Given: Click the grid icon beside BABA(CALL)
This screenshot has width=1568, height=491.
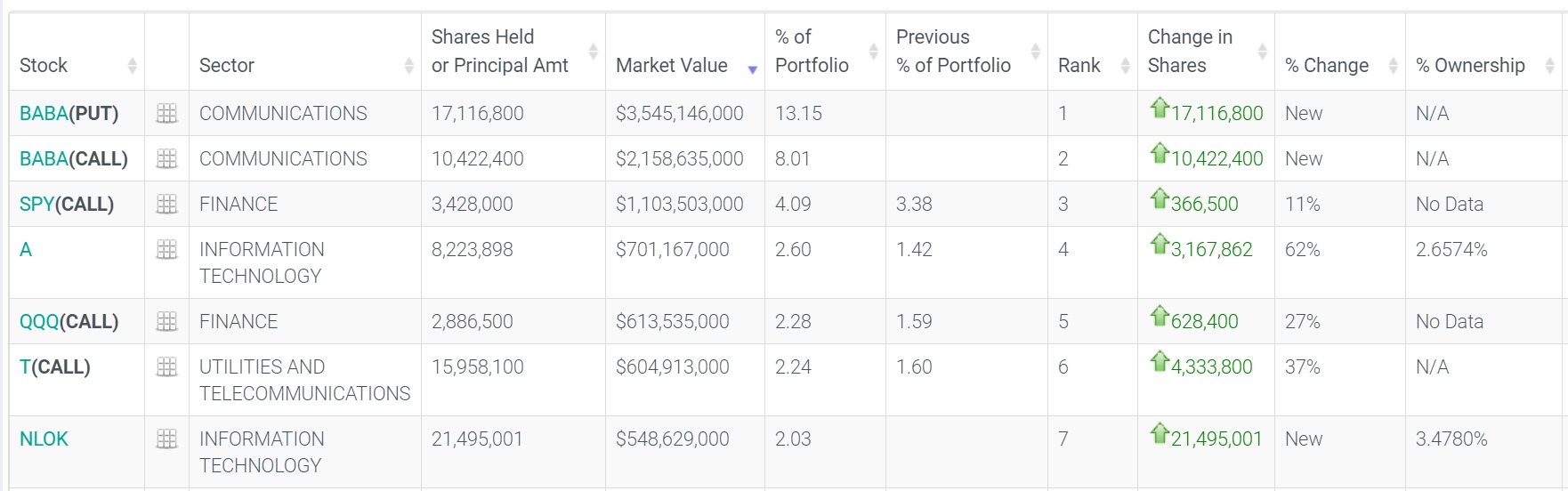Looking at the screenshot, I should (x=166, y=158).
